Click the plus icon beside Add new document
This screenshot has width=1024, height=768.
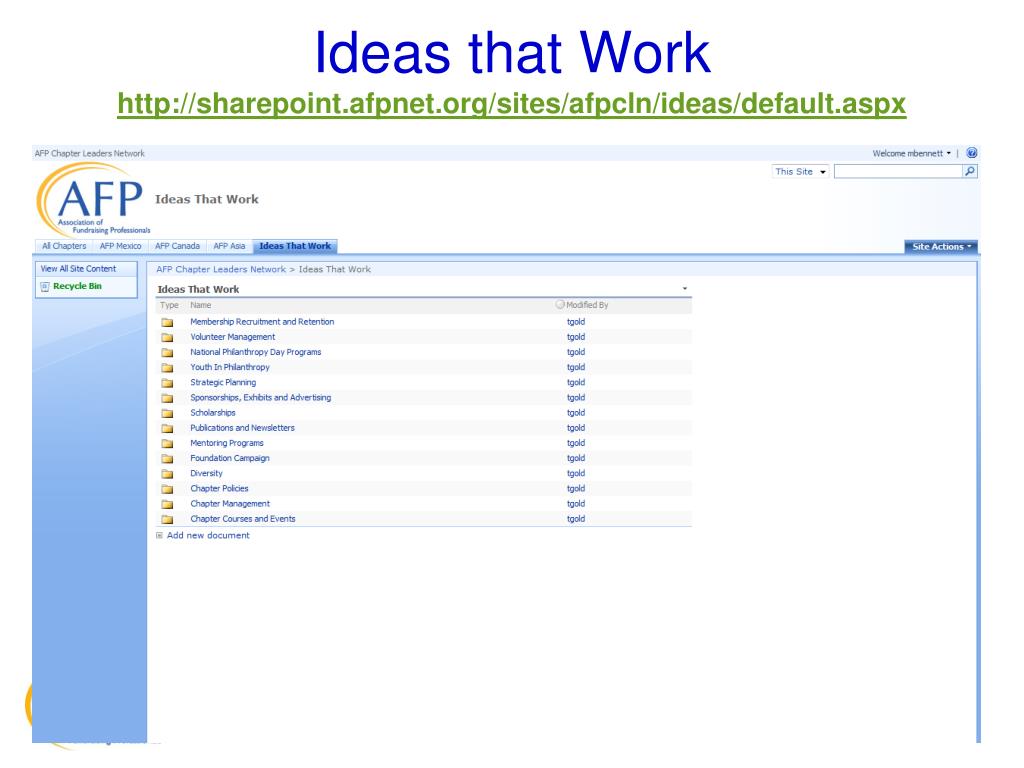point(159,536)
